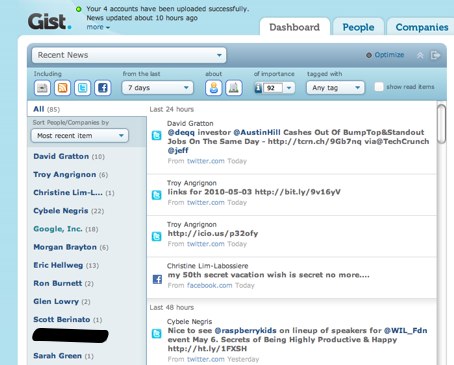This screenshot has height=365, width=454.
Task: Toggle the companies filter under about
Action: point(234,88)
